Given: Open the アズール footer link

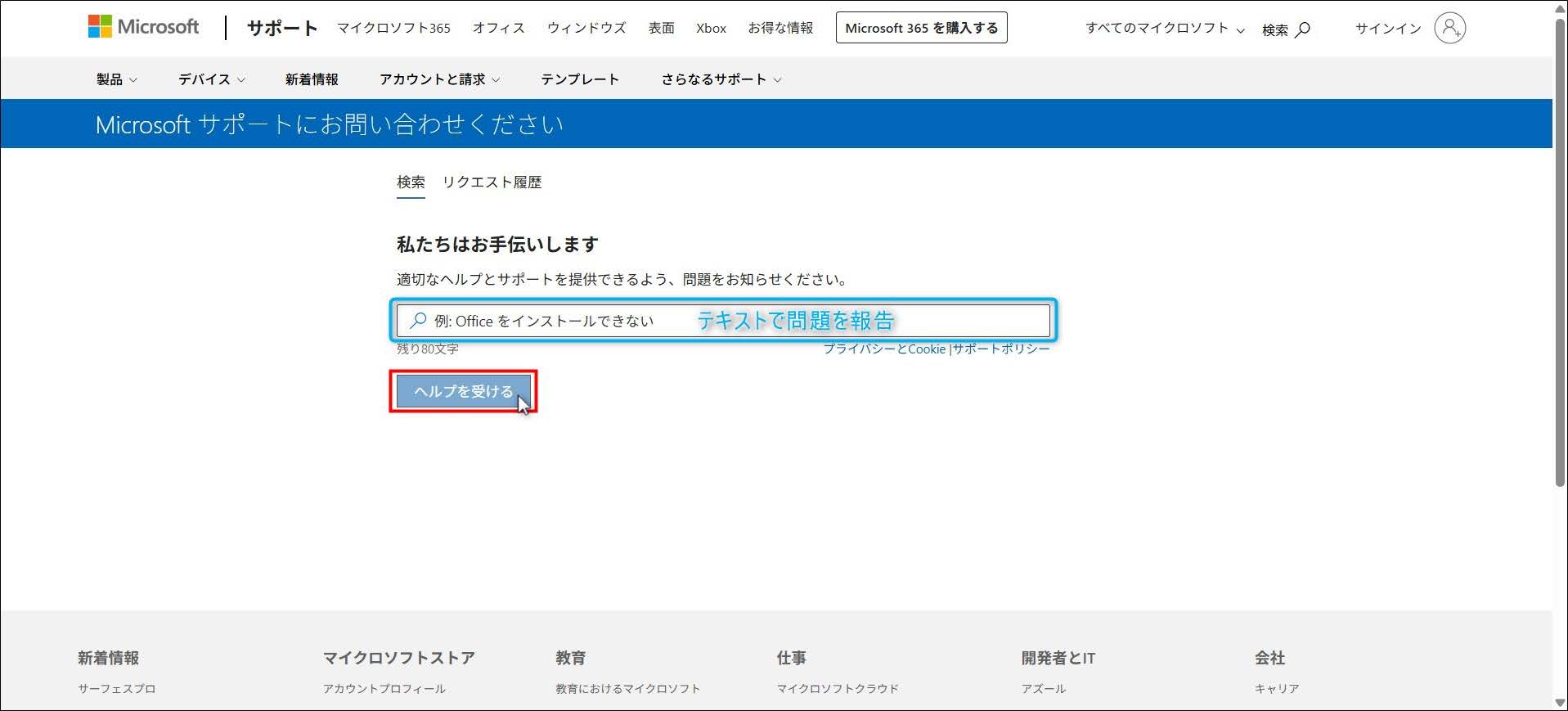Looking at the screenshot, I should (x=1044, y=689).
